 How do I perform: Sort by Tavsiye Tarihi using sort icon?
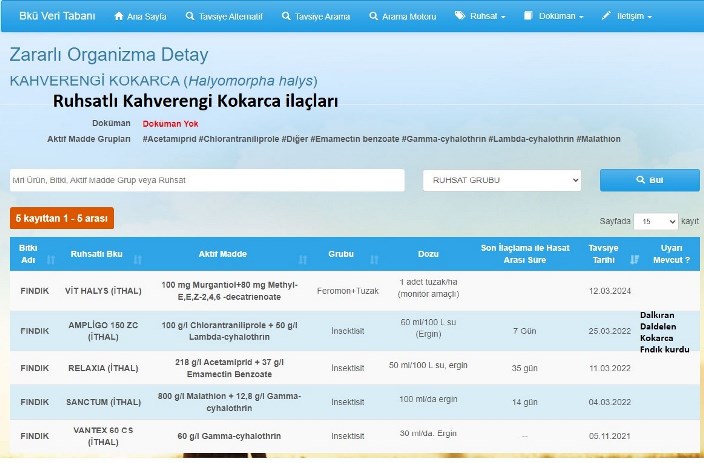(634, 260)
